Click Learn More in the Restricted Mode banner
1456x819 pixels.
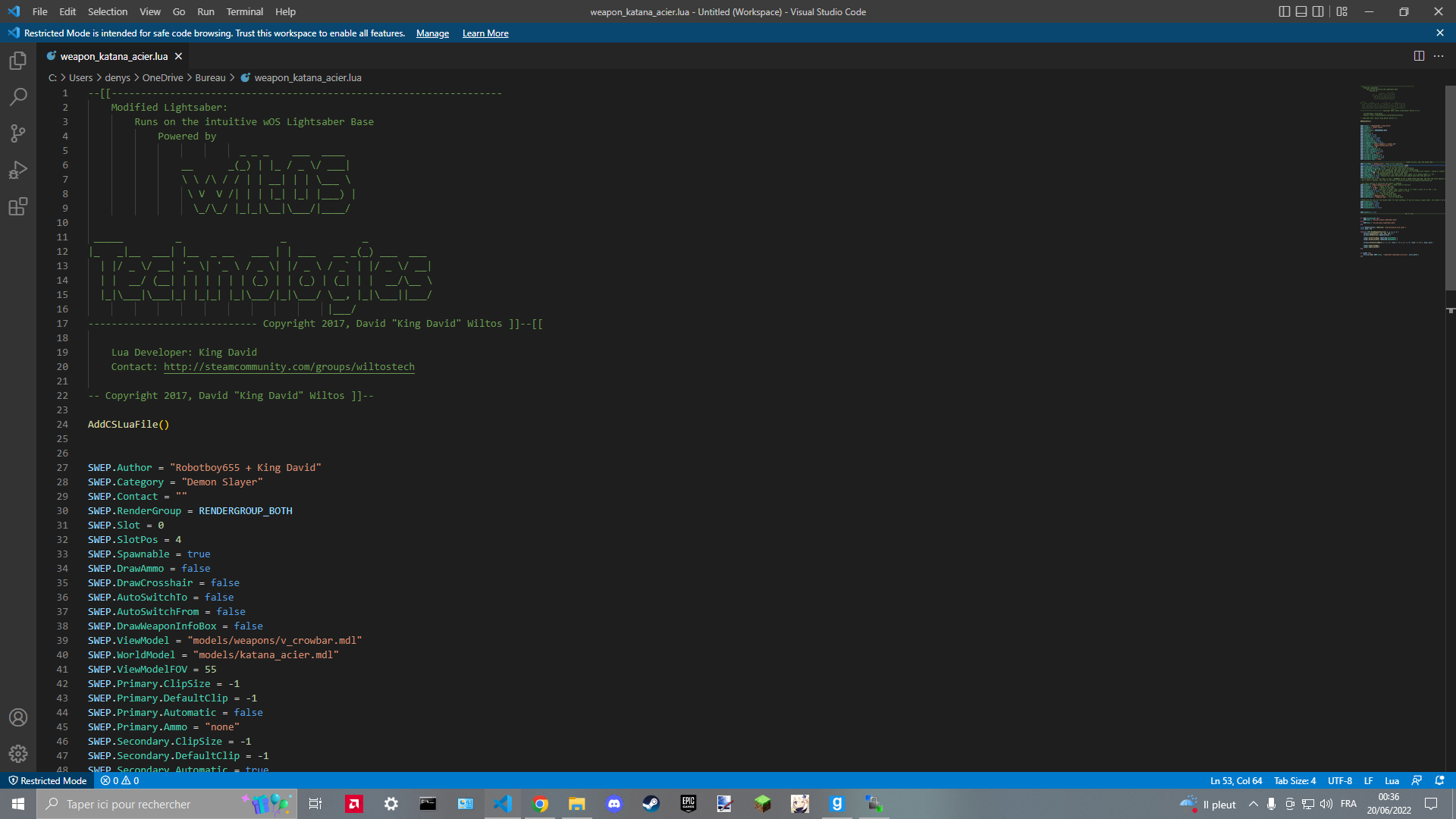pyautogui.click(x=485, y=33)
